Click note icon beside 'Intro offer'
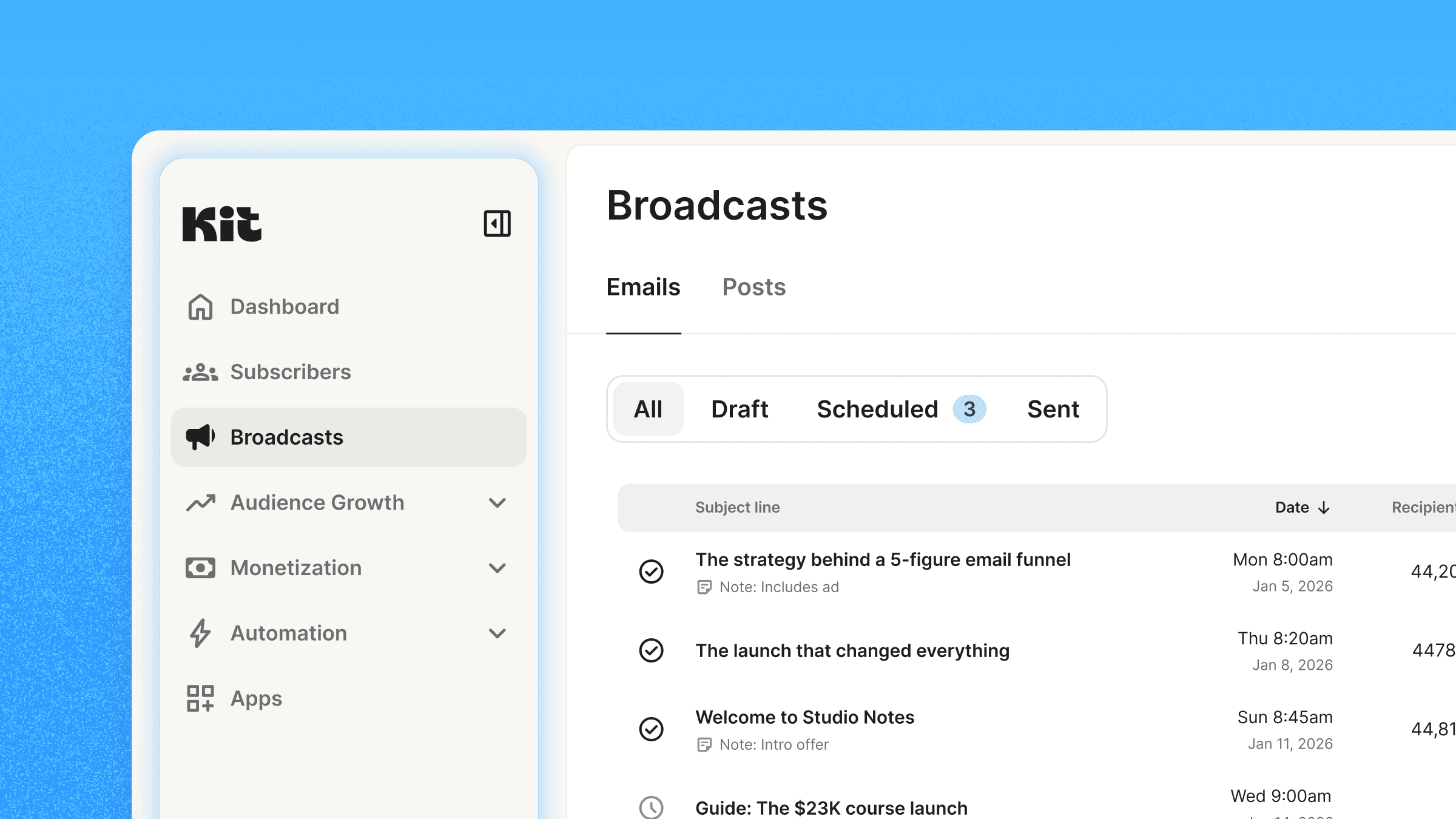1456x819 pixels. (x=704, y=745)
